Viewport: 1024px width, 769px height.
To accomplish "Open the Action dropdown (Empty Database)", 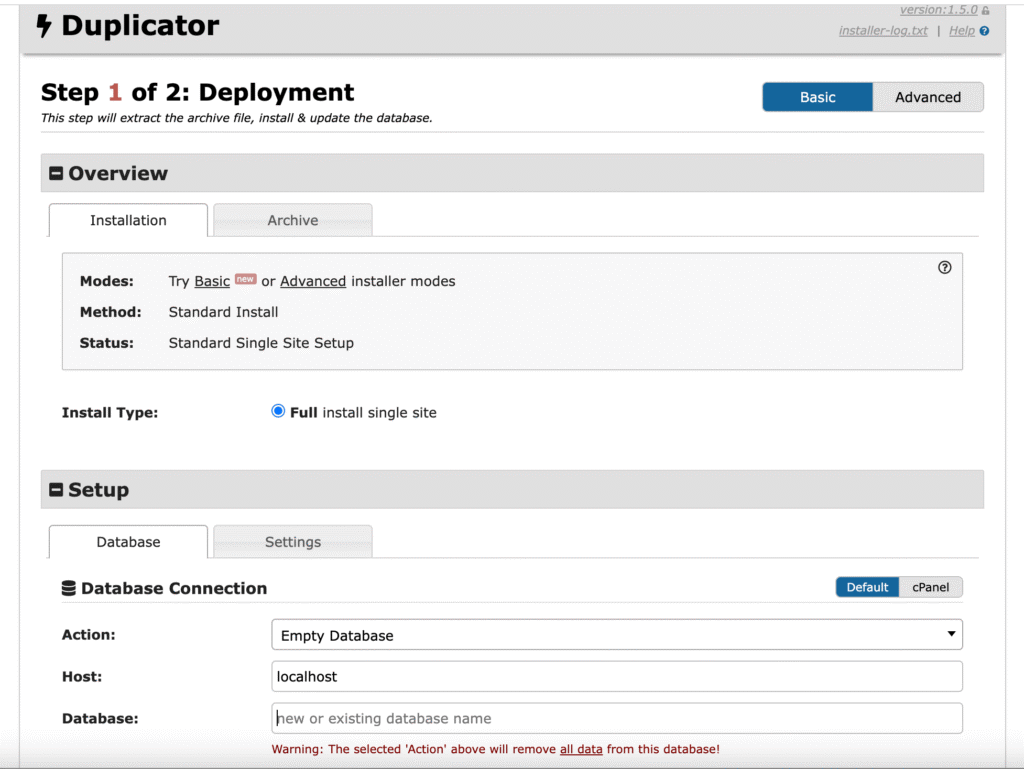I will pos(616,635).
